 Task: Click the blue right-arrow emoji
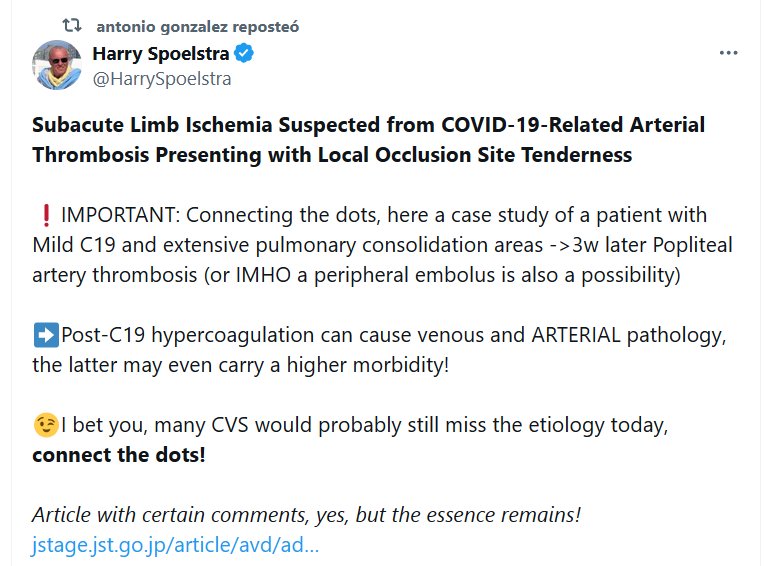(44, 335)
